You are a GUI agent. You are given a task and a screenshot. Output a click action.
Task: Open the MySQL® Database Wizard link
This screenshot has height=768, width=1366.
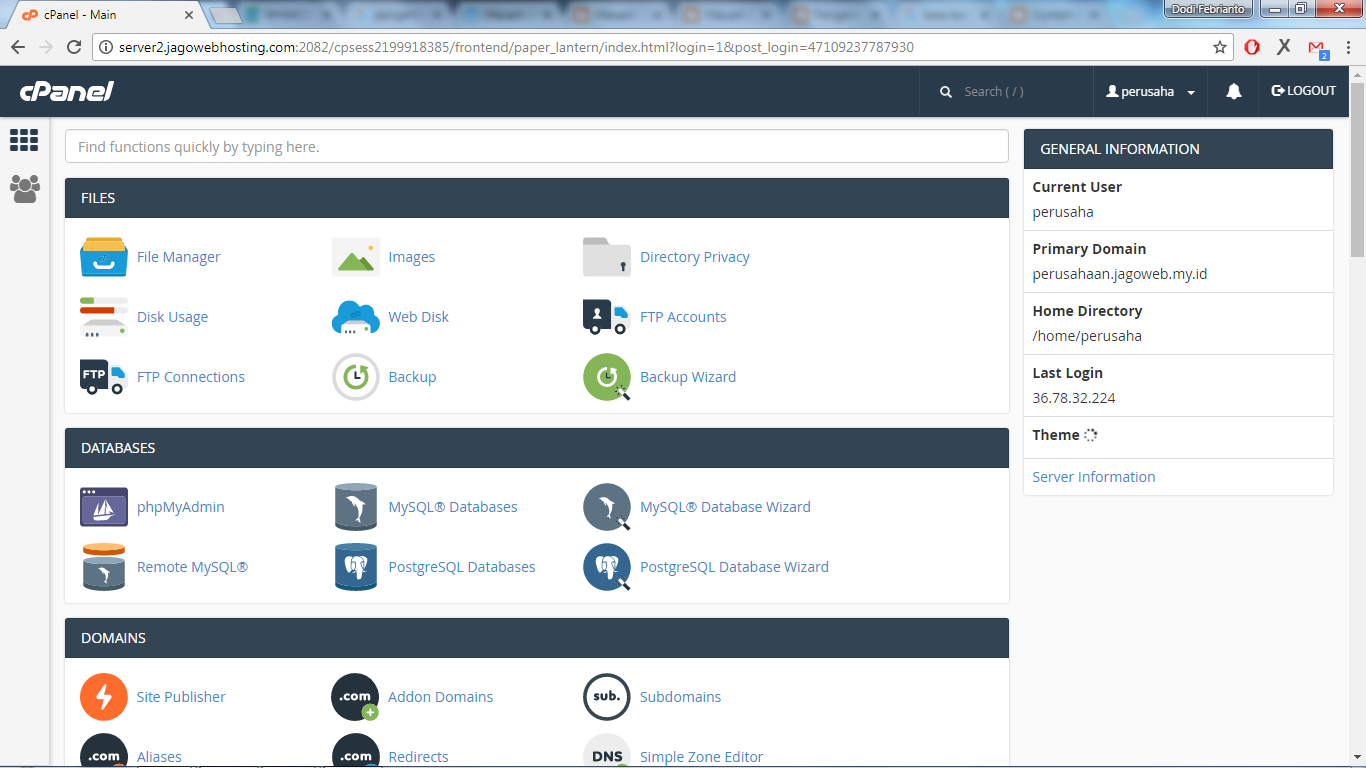724,507
